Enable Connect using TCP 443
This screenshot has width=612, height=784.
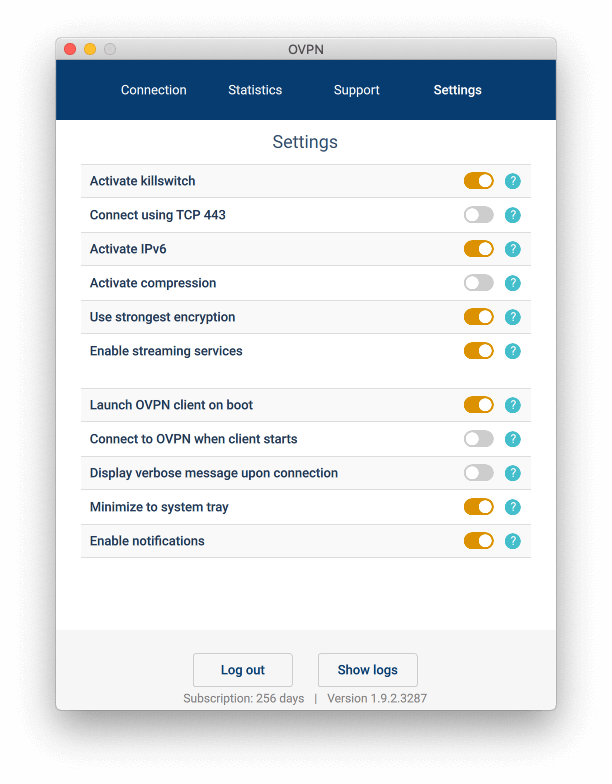pos(478,215)
